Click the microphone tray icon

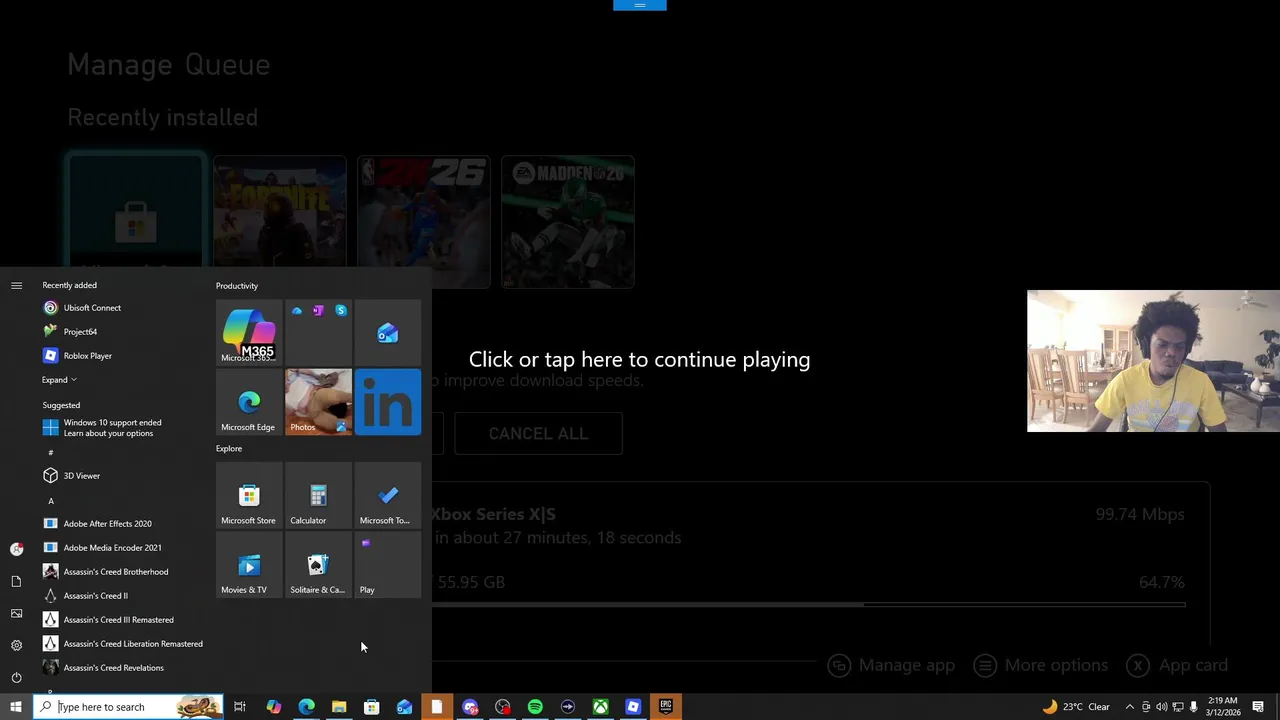1193,707
